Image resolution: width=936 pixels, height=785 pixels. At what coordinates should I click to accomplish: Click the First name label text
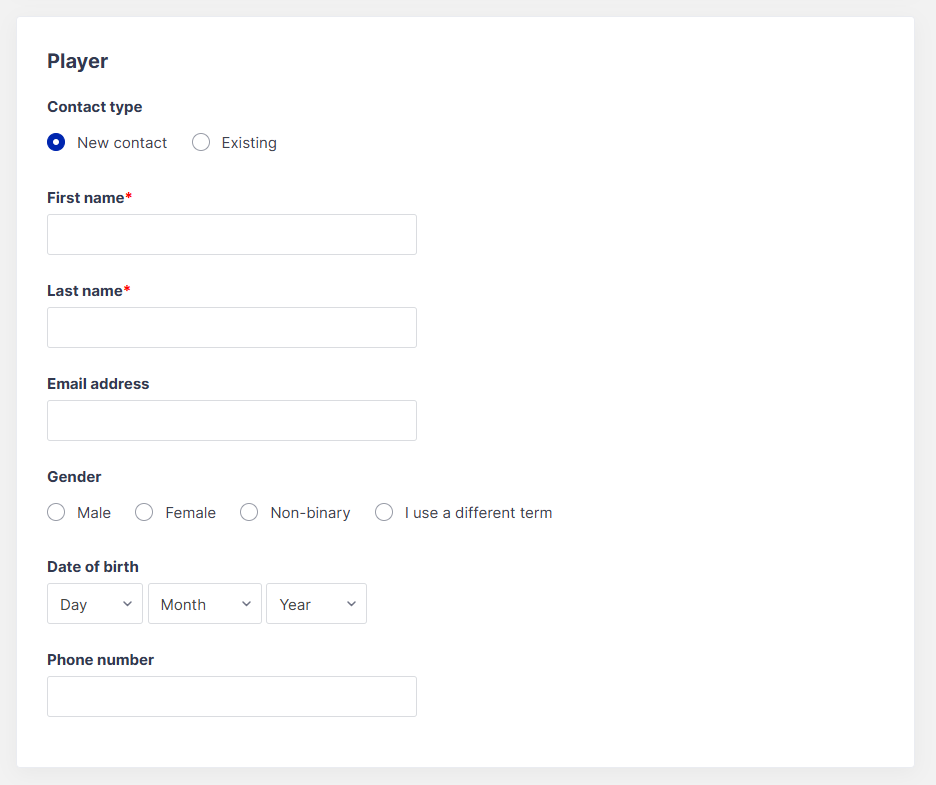point(86,198)
